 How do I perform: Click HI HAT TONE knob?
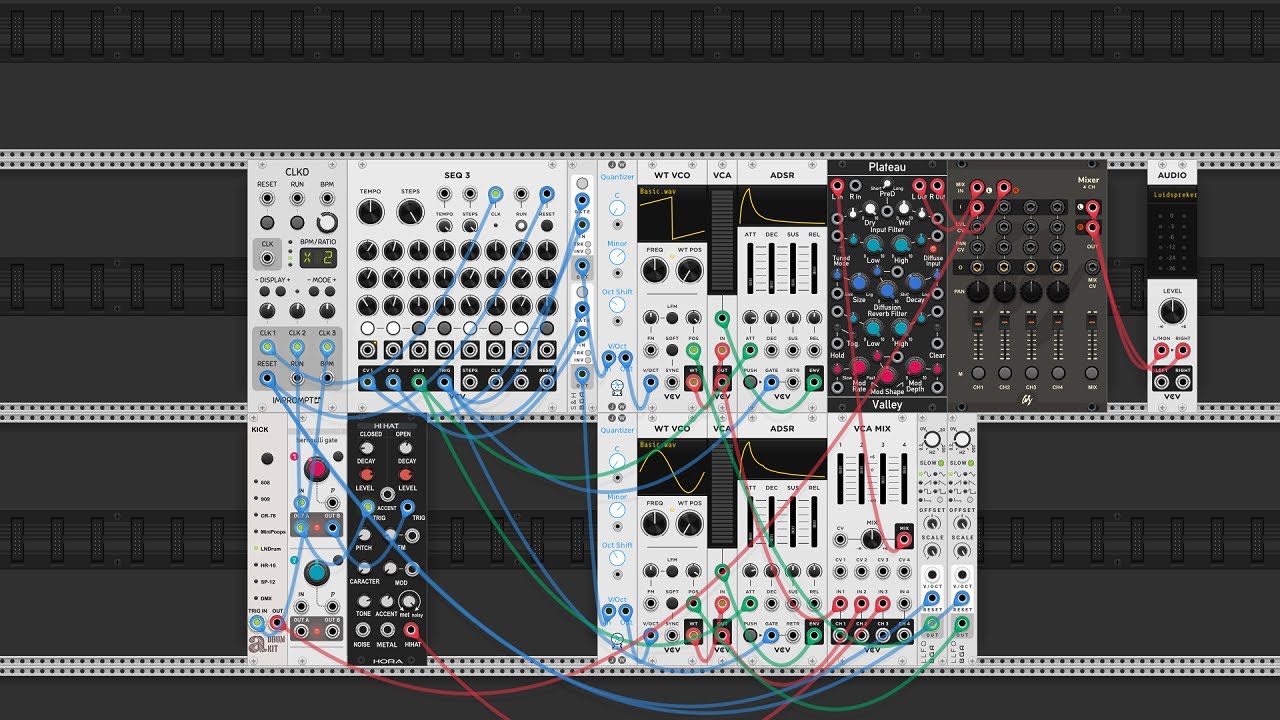coord(363,600)
